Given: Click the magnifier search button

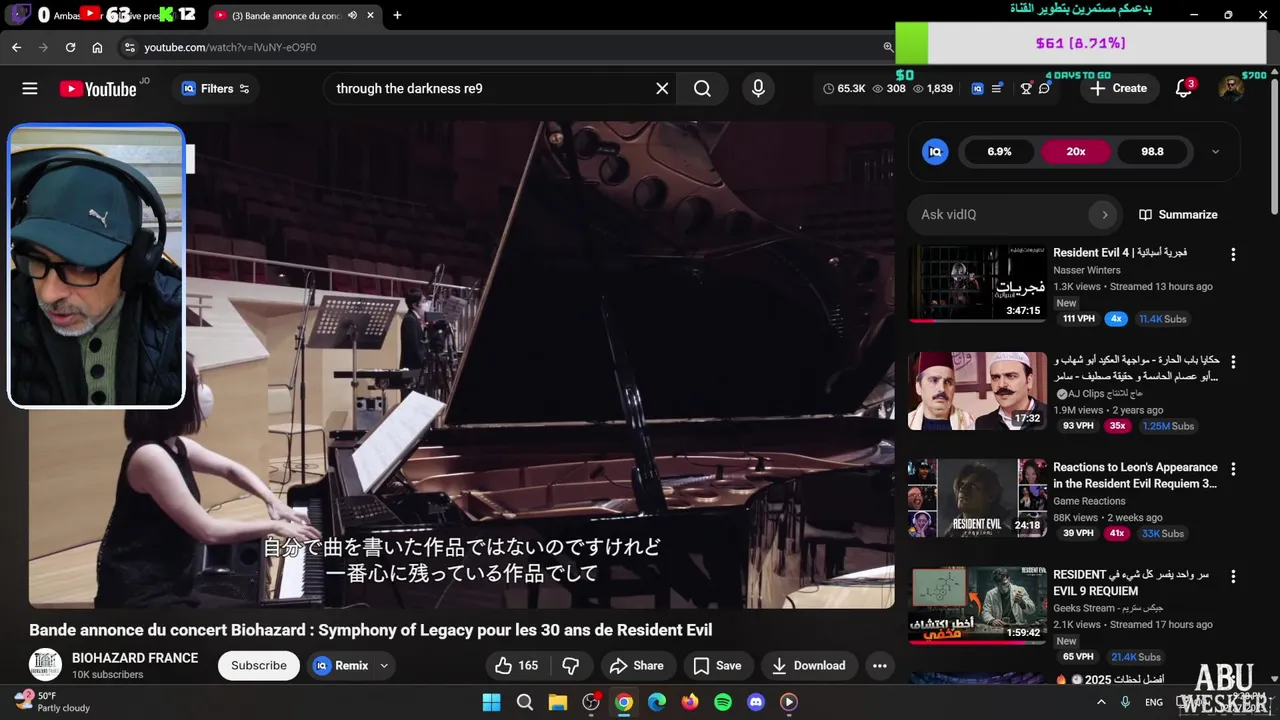Looking at the screenshot, I should click(x=702, y=89).
